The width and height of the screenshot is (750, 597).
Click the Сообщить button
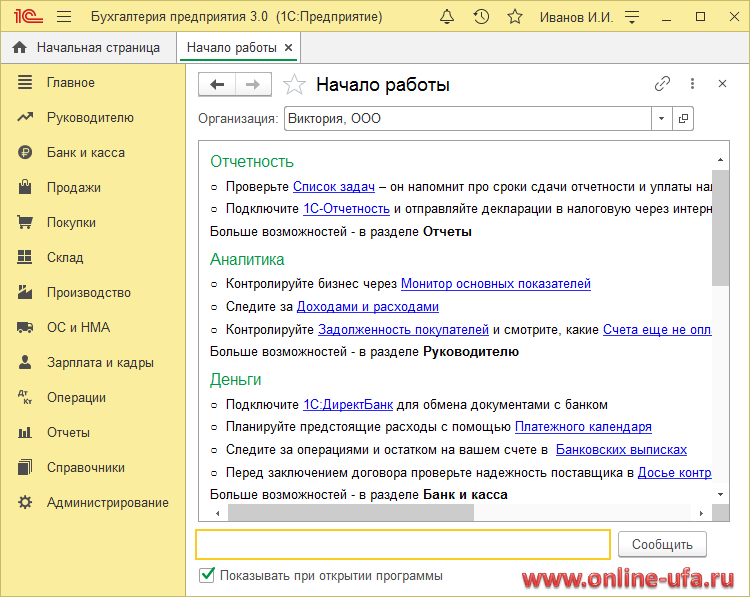[x=662, y=544]
